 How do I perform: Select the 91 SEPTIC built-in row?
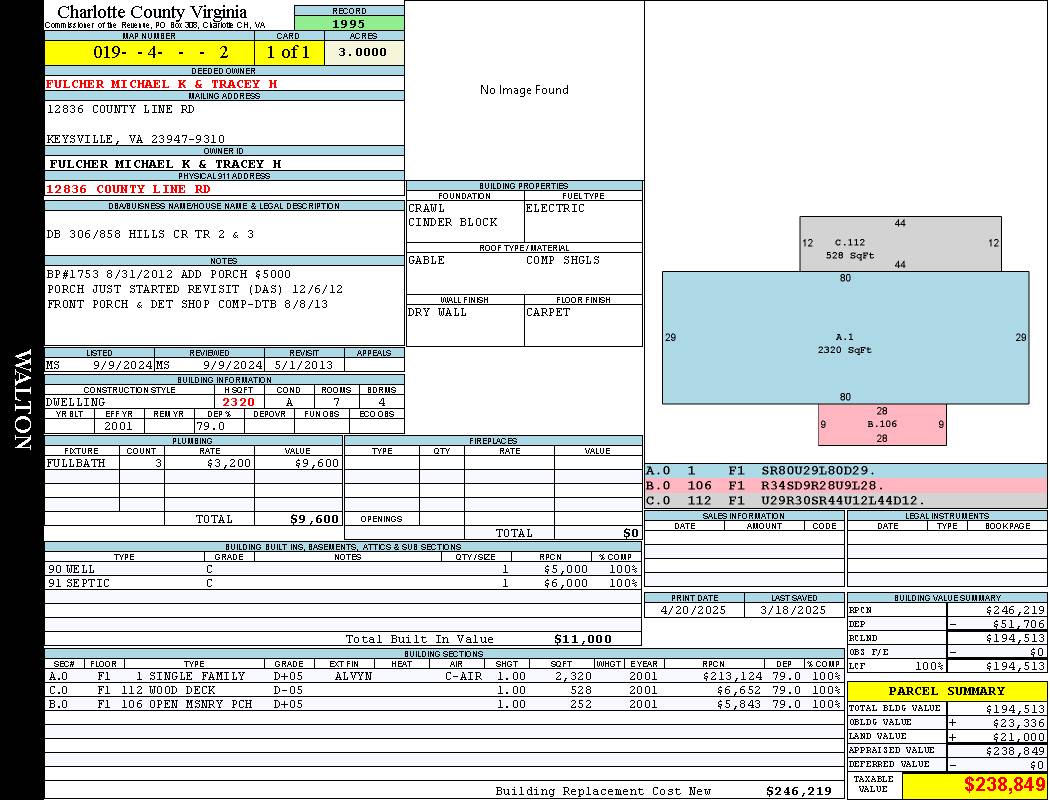(343, 584)
